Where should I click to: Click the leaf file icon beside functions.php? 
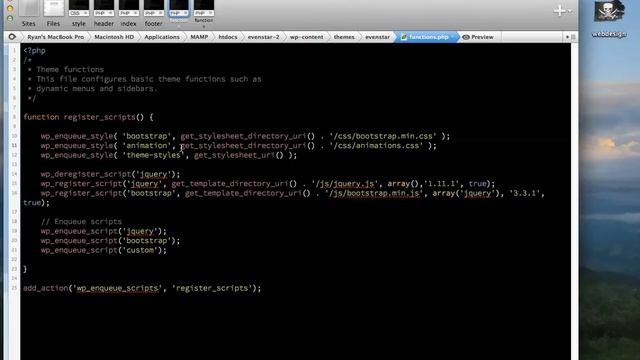point(404,37)
